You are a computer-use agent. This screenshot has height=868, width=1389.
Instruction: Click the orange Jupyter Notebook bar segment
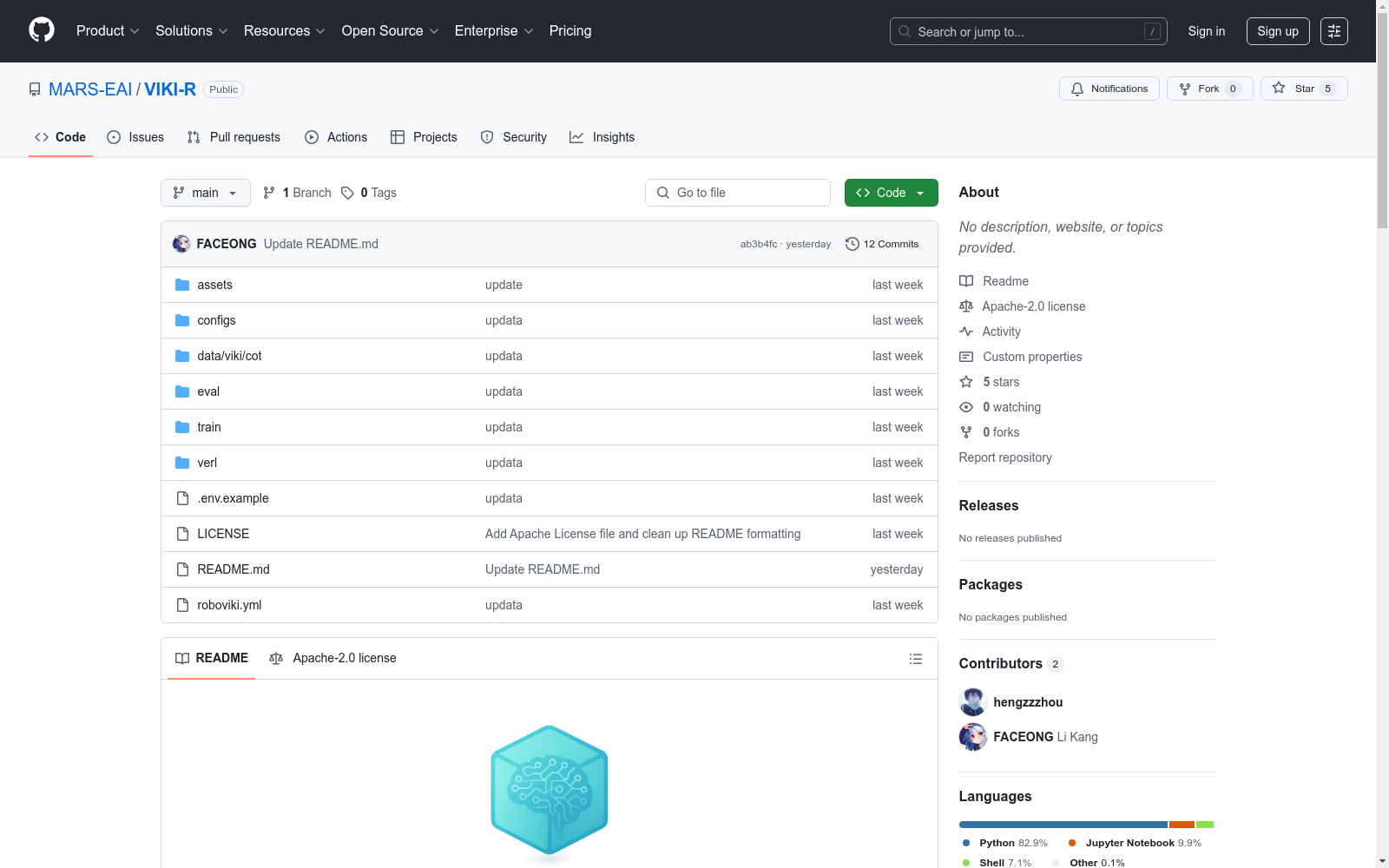pos(1182,825)
